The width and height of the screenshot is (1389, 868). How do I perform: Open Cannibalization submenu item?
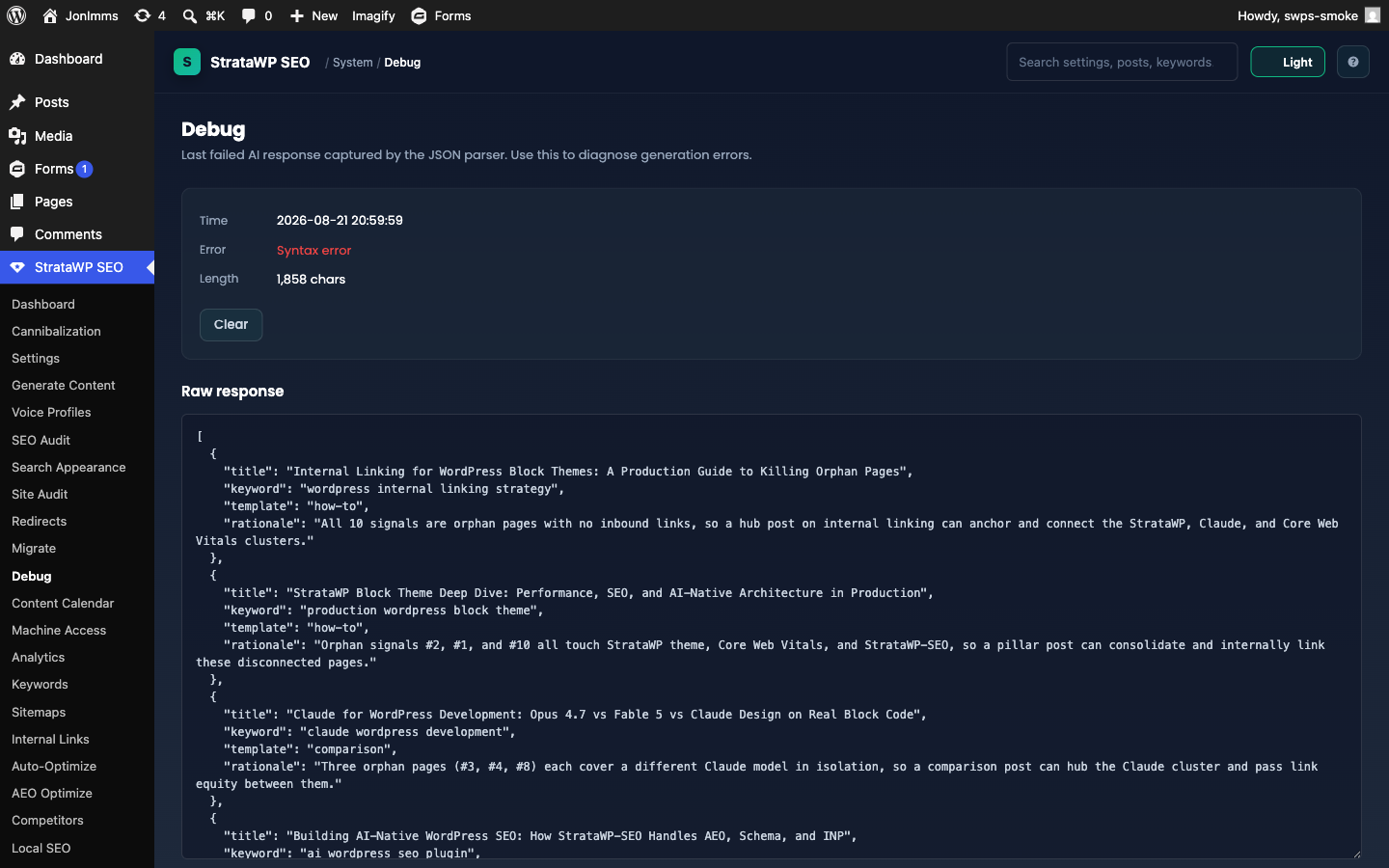[56, 331]
